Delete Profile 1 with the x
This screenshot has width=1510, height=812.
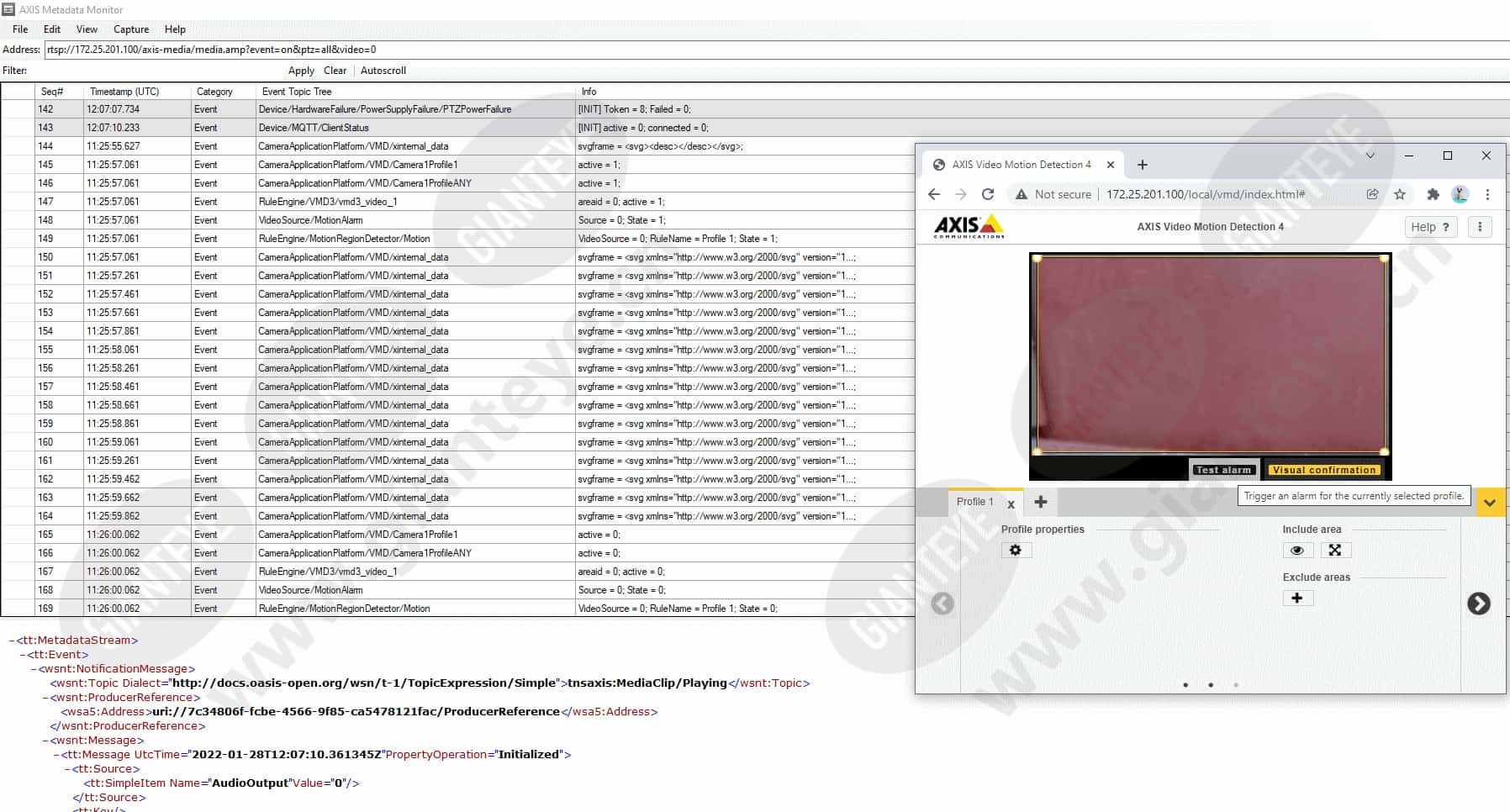click(x=1011, y=504)
